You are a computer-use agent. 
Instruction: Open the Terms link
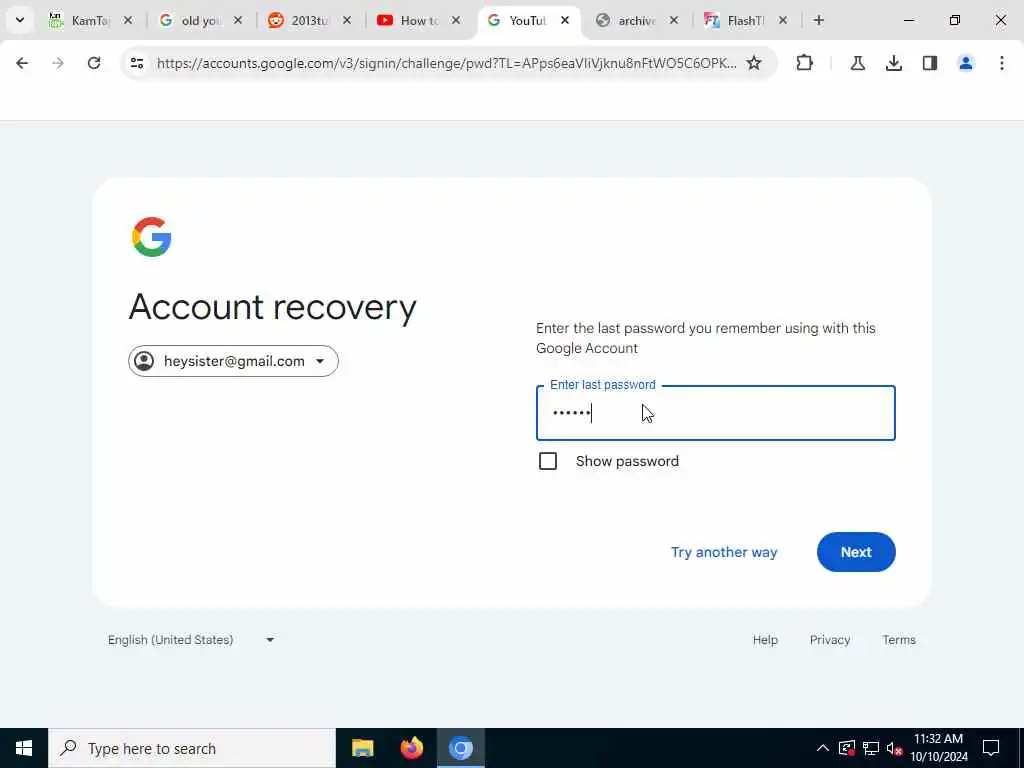click(899, 640)
